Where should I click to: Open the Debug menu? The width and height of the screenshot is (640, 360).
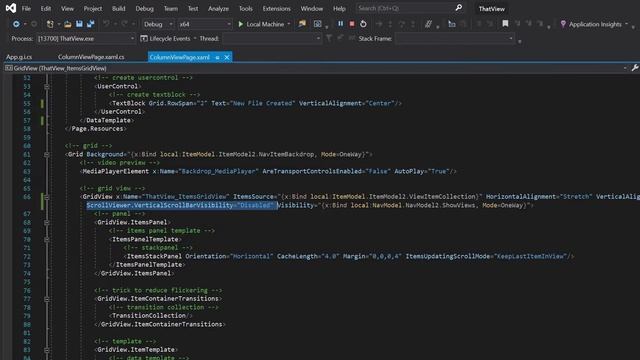[144, 8]
